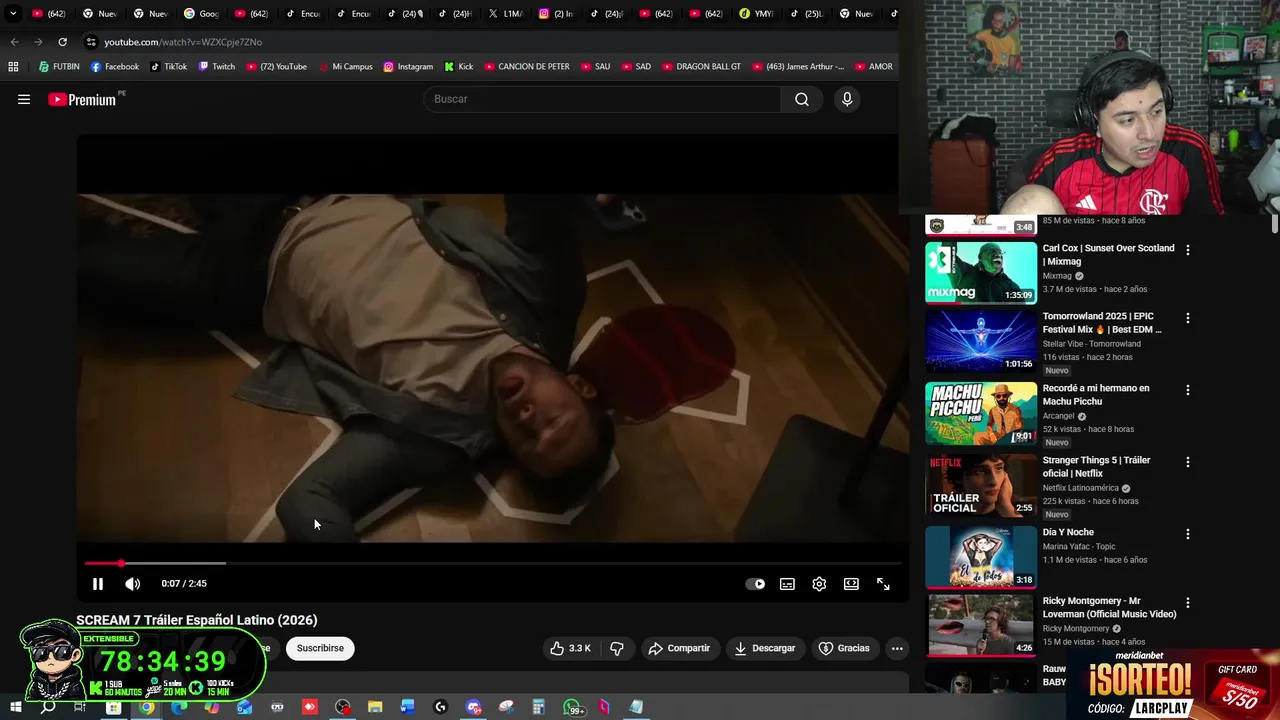
Task: Toggle the autoplay switch in player
Action: coord(755,584)
